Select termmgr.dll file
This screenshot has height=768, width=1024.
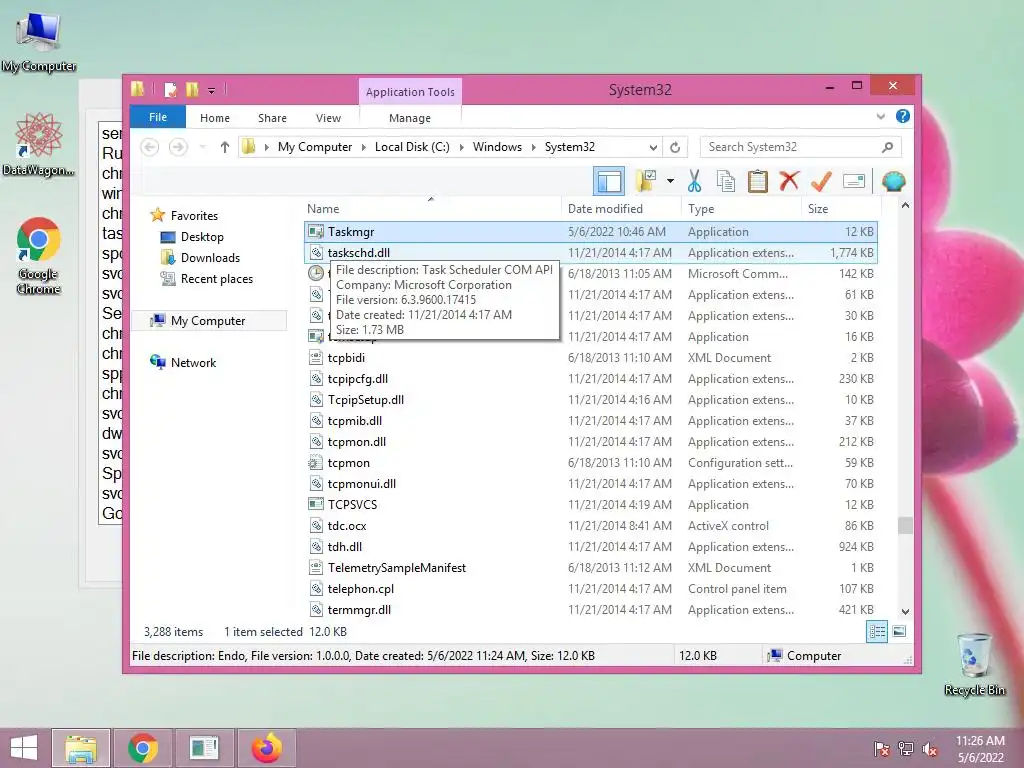pyautogui.click(x=590, y=610)
